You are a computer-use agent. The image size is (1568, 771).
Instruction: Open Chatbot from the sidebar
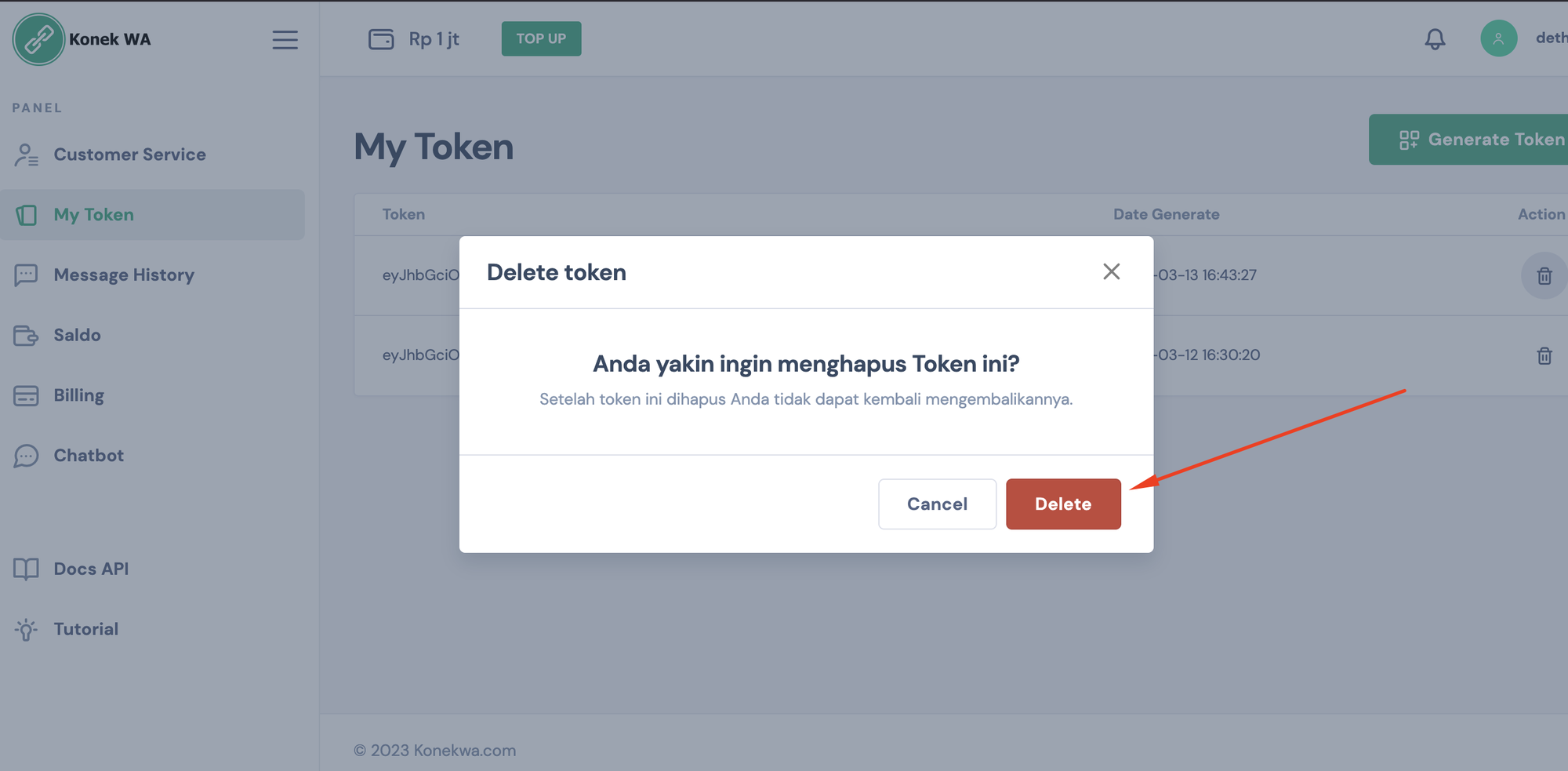(x=89, y=456)
